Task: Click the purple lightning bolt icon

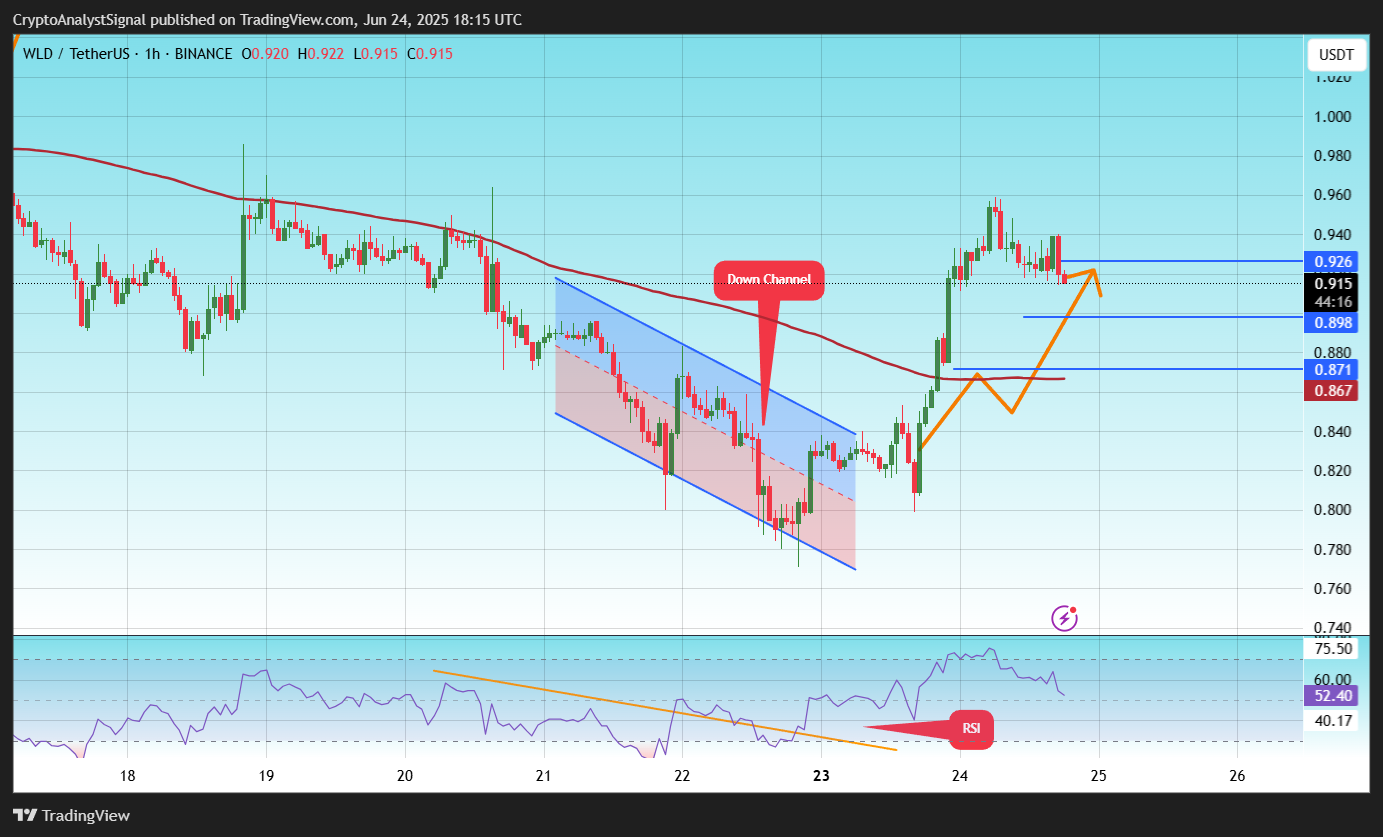Action: pyautogui.click(x=1065, y=618)
